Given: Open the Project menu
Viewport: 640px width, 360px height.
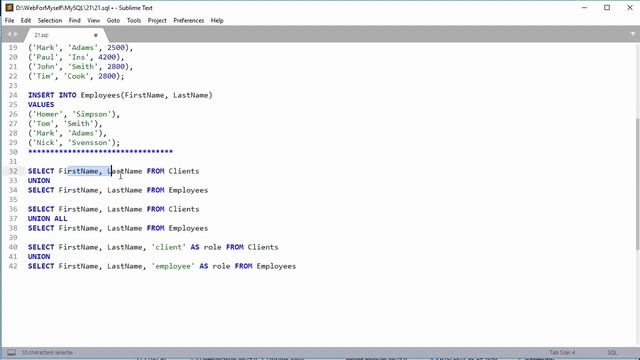Looking at the screenshot, I should pyautogui.click(x=157, y=20).
